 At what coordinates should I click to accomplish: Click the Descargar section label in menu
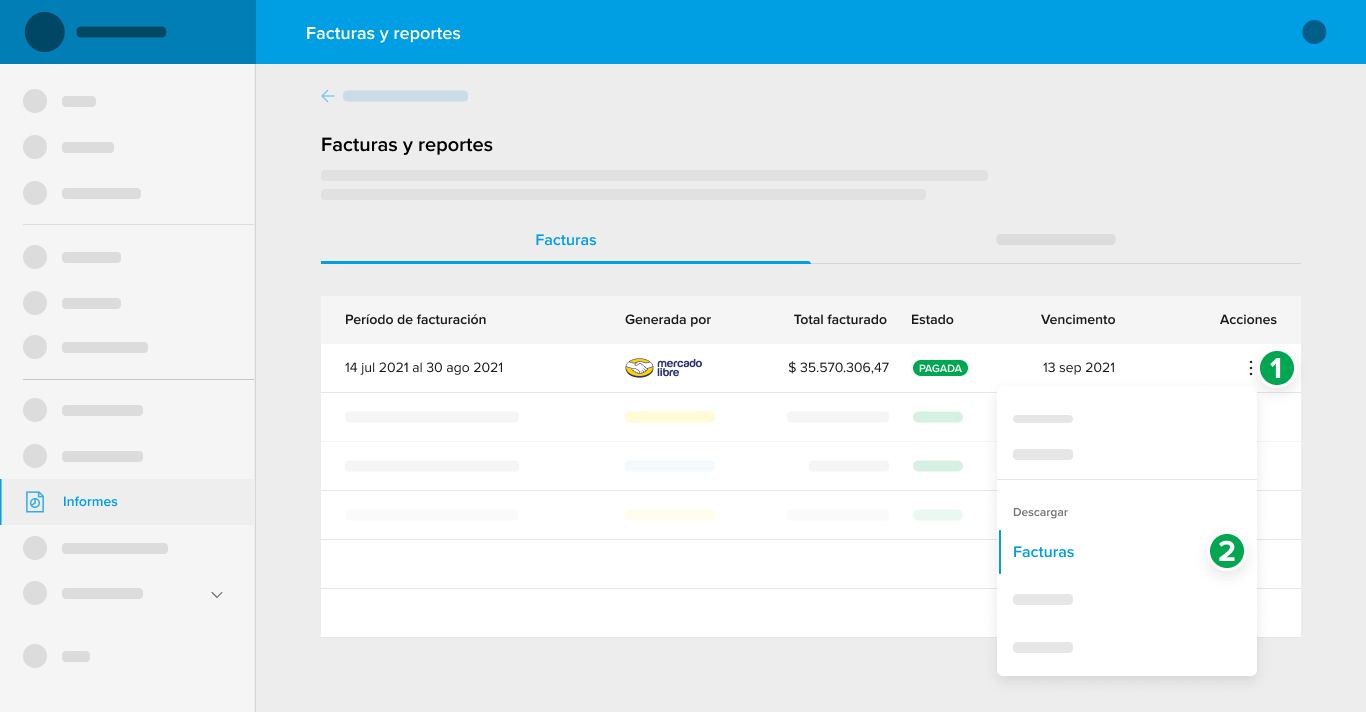click(x=1040, y=512)
